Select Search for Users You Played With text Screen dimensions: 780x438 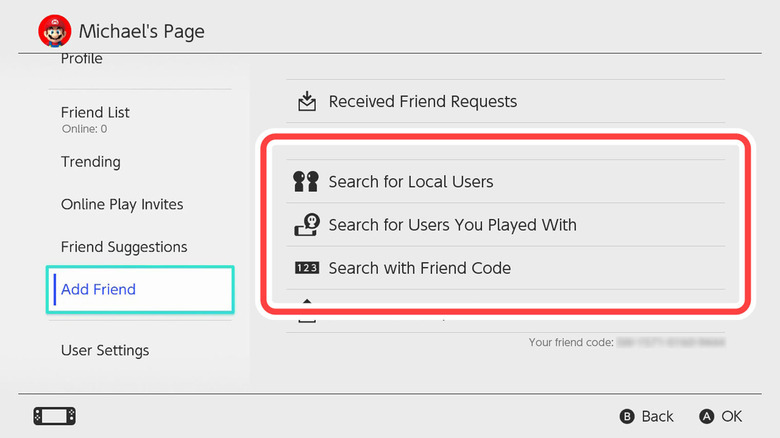point(452,225)
